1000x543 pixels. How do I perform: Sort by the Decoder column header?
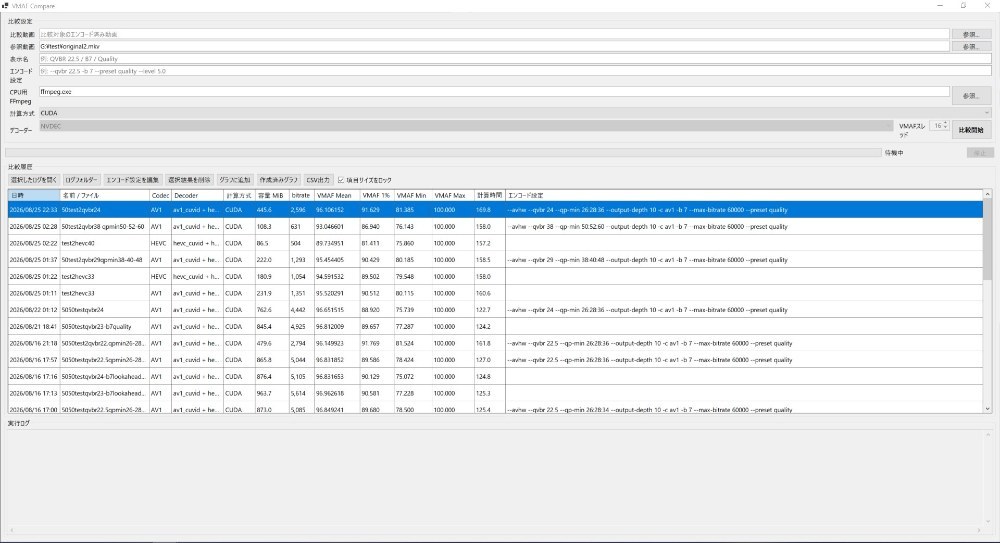[x=197, y=195]
